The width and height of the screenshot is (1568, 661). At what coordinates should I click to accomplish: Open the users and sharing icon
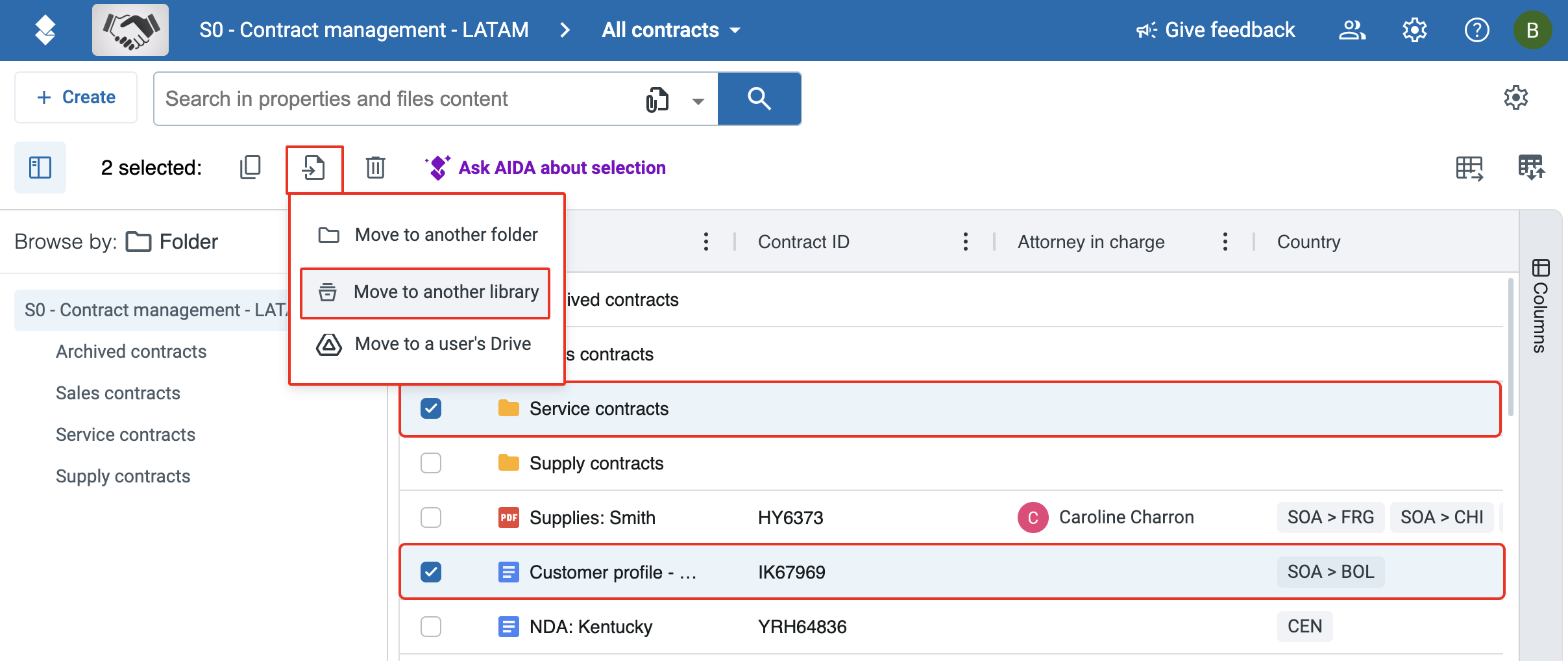1352,30
